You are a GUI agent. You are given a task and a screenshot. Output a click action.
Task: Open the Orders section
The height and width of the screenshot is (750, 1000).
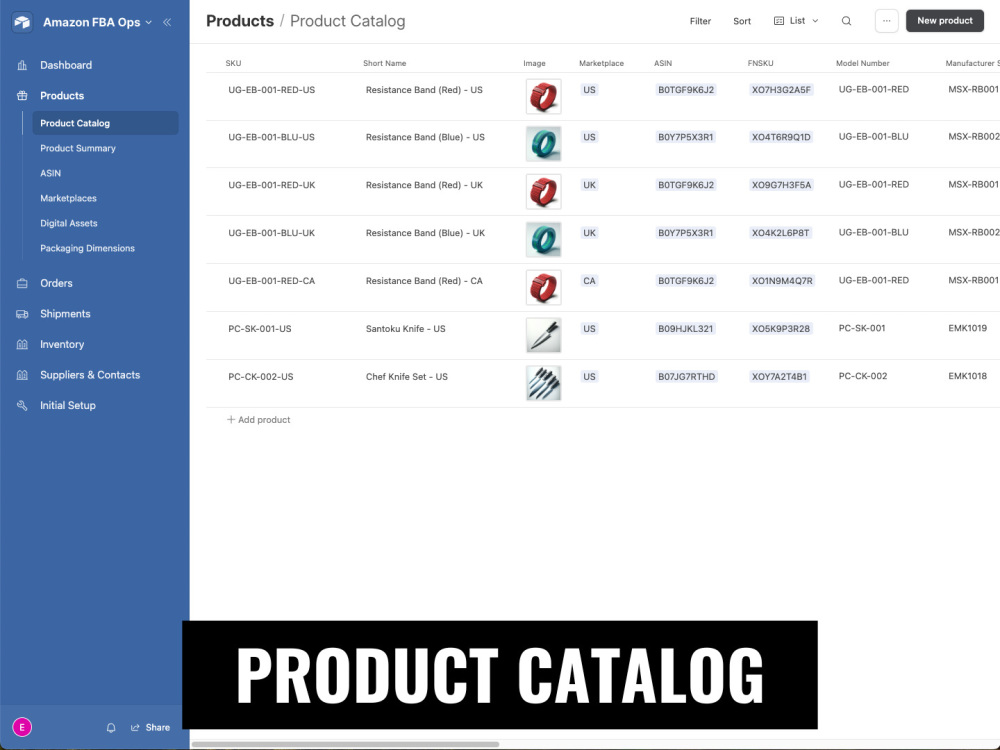pos(56,283)
